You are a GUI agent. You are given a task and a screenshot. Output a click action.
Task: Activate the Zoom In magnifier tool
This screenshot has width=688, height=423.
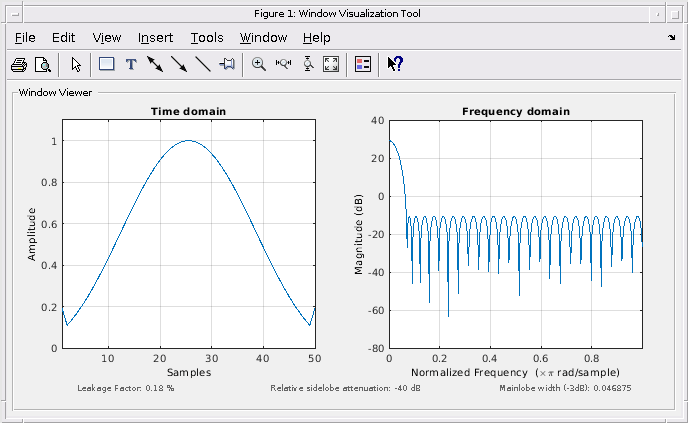[259, 65]
